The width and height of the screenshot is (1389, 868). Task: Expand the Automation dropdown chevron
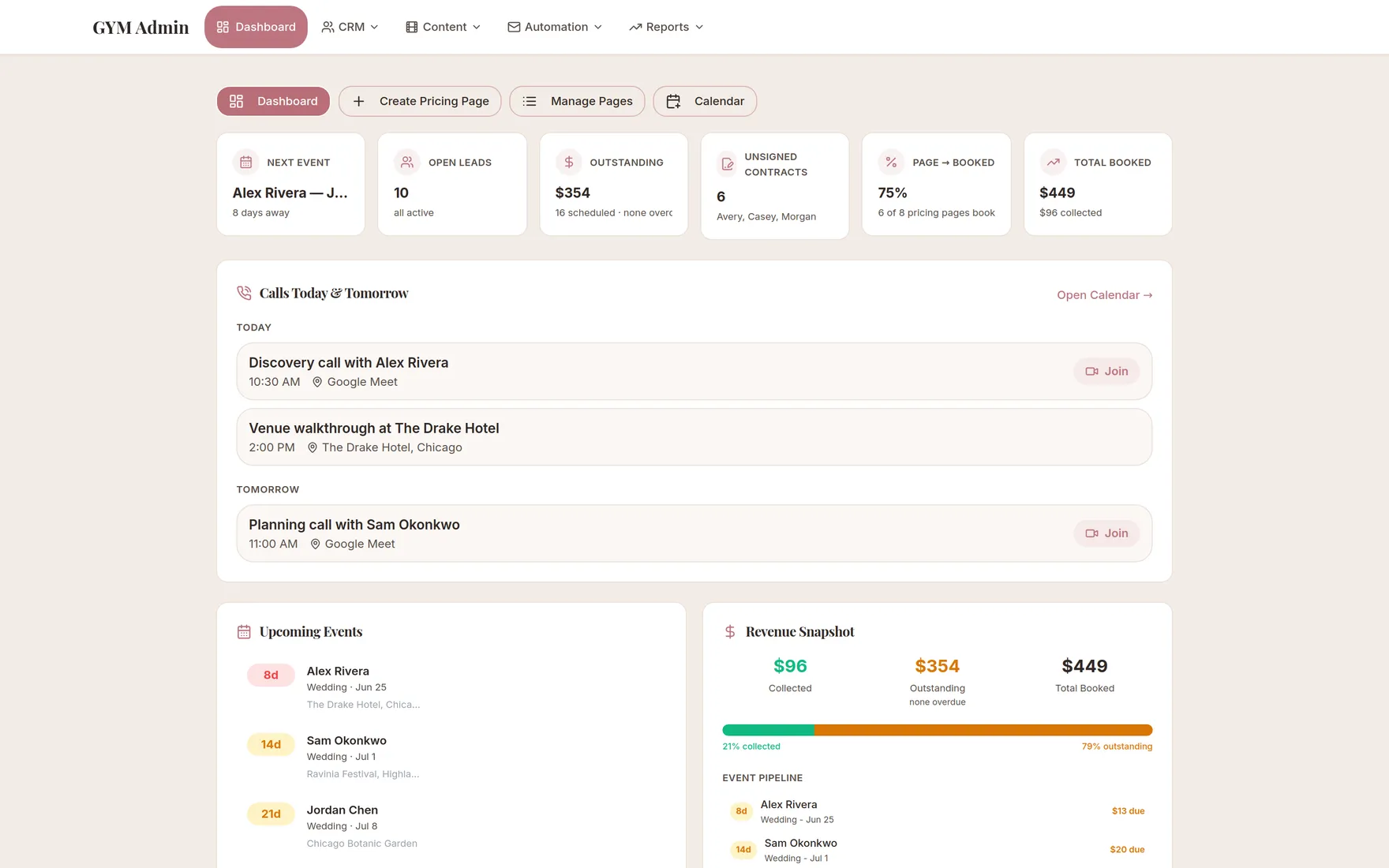point(597,27)
